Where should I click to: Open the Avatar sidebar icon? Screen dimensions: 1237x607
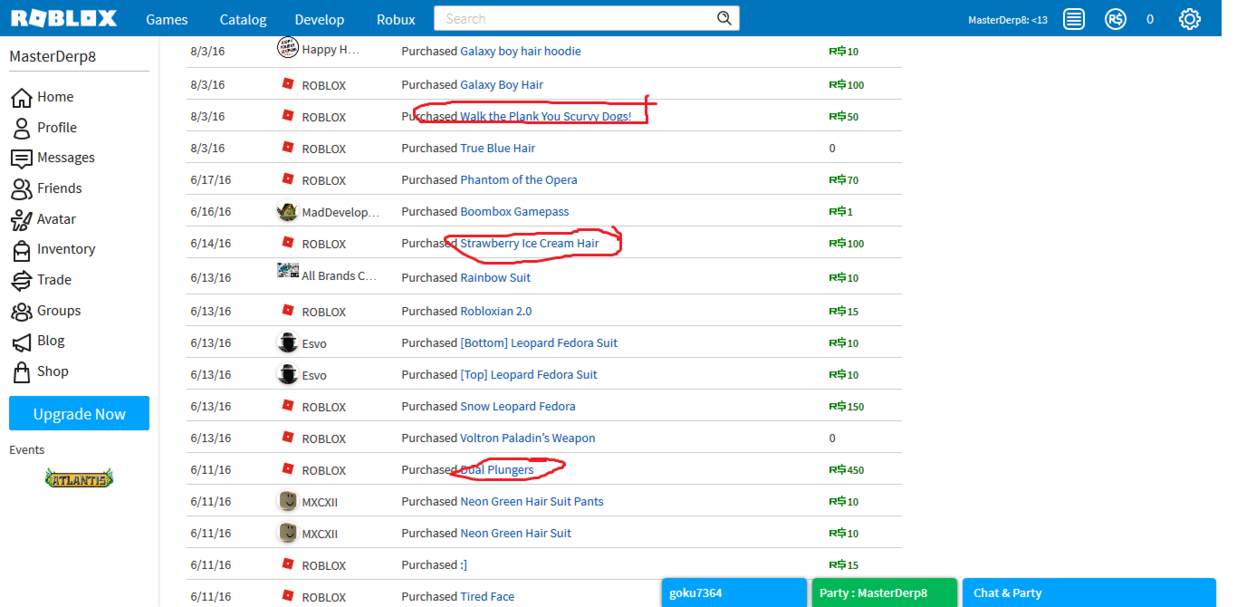coord(21,219)
